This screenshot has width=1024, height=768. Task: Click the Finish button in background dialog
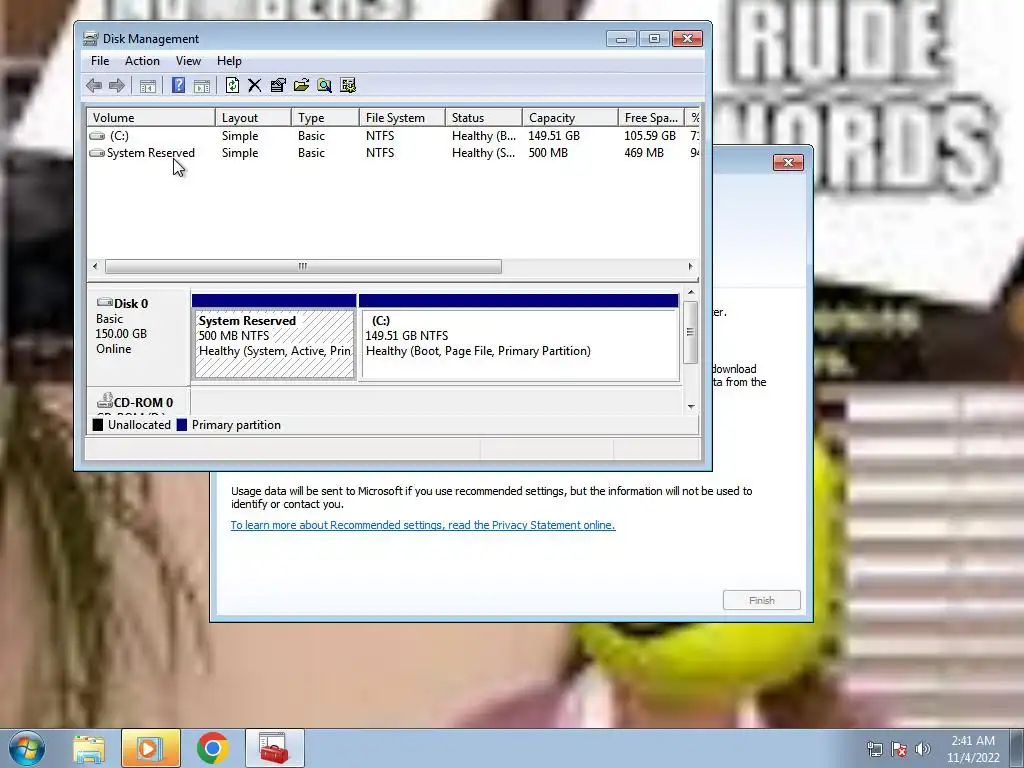tap(761, 600)
